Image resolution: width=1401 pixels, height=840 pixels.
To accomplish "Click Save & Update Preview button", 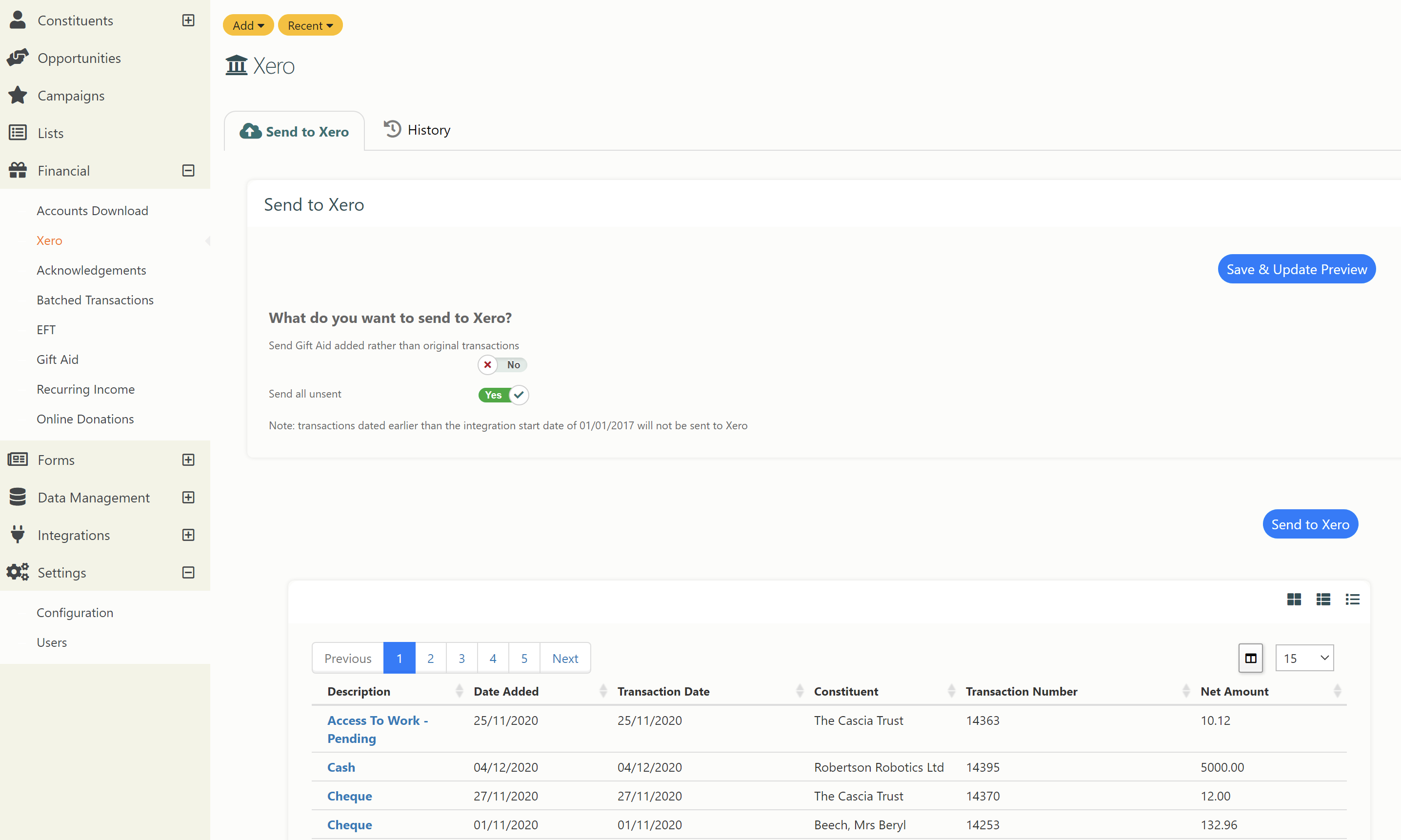I will pyautogui.click(x=1296, y=269).
